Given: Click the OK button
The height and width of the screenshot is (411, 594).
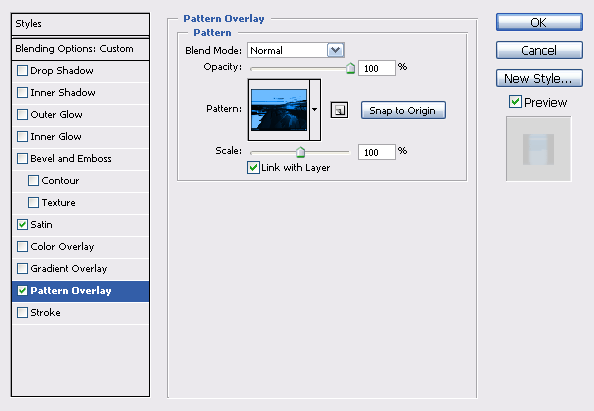Looking at the screenshot, I should point(539,22).
